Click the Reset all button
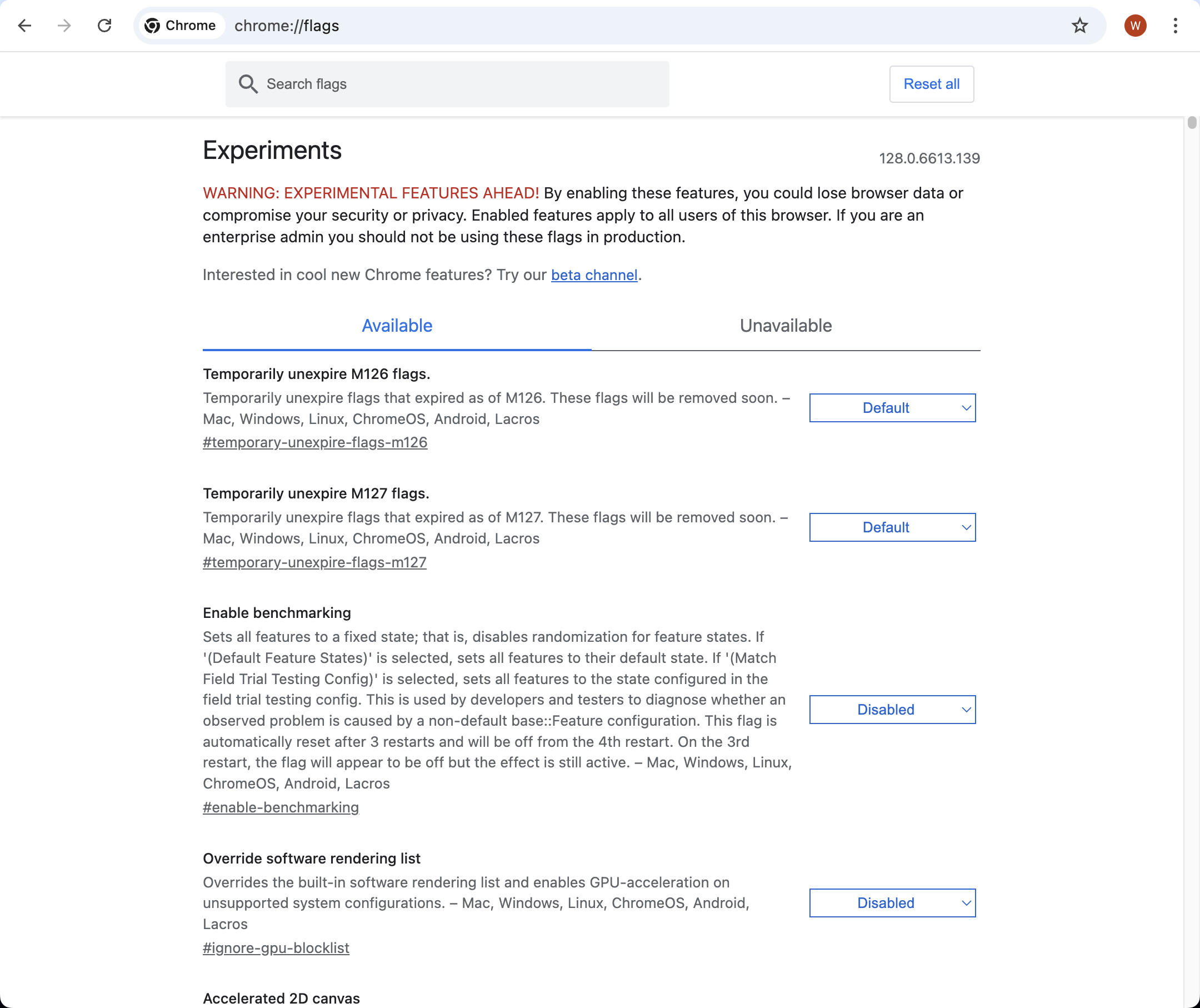 (x=932, y=84)
